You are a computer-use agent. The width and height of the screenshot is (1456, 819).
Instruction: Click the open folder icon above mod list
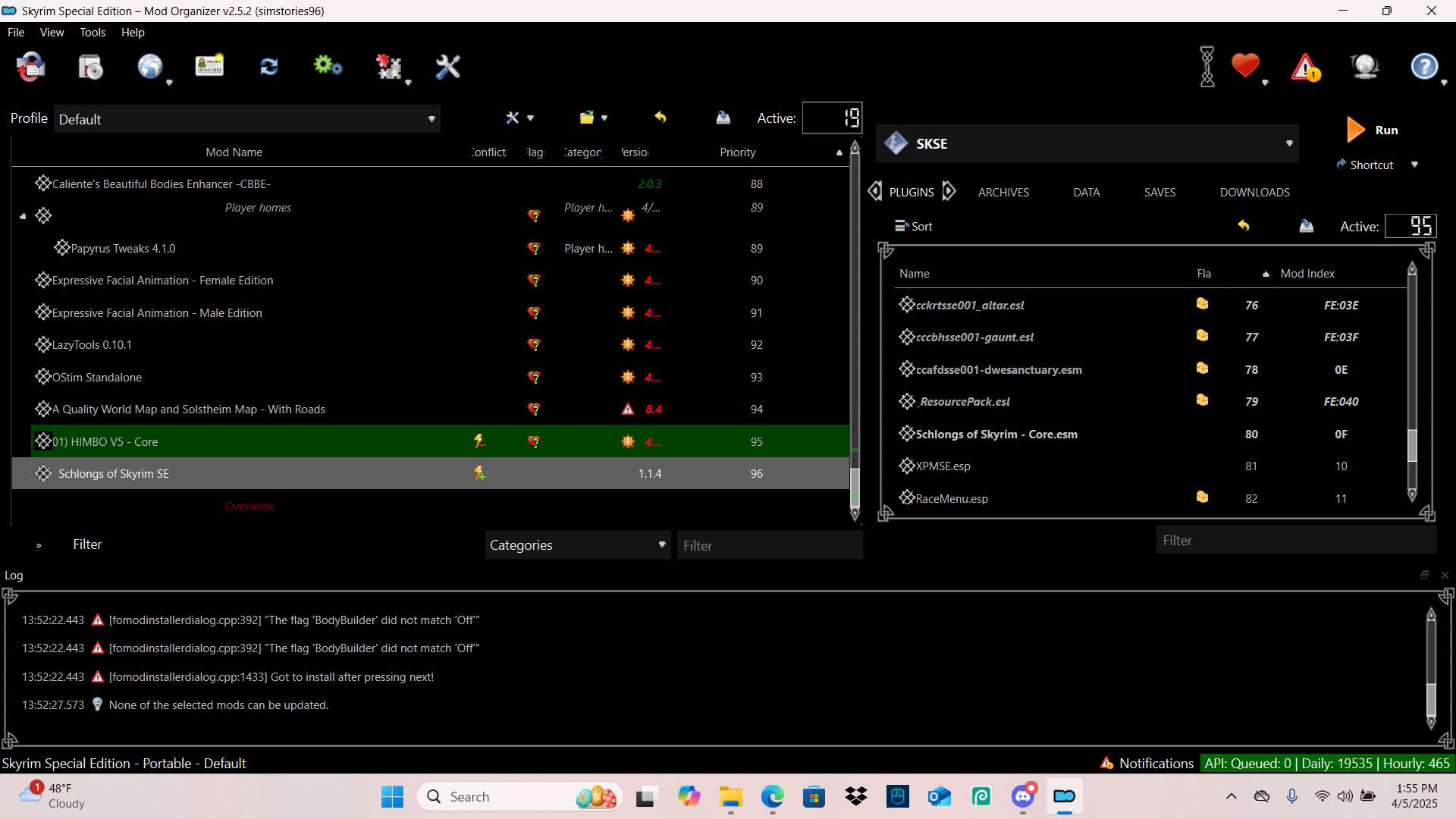click(586, 118)
